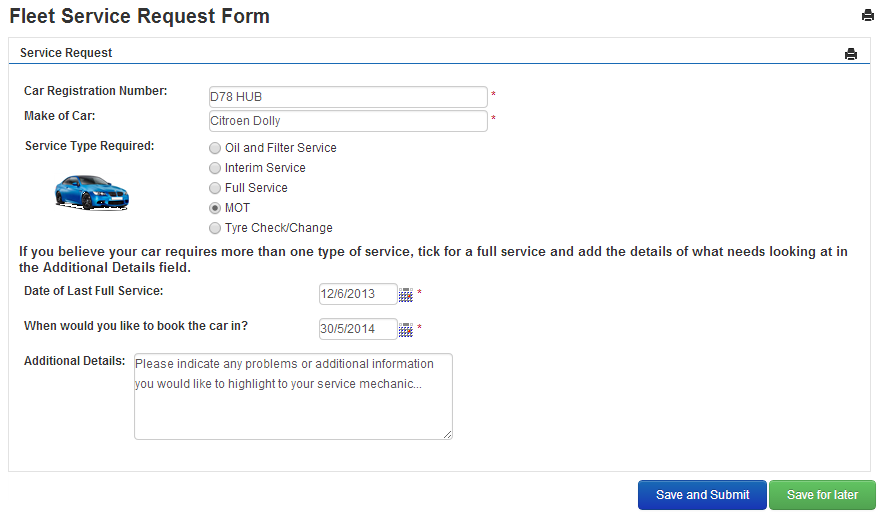Click the Additional Details textarea resize handle
Image resolution: width=886 pixels, height=515 pixels.
pyautogui.click(x=448, y=434)
